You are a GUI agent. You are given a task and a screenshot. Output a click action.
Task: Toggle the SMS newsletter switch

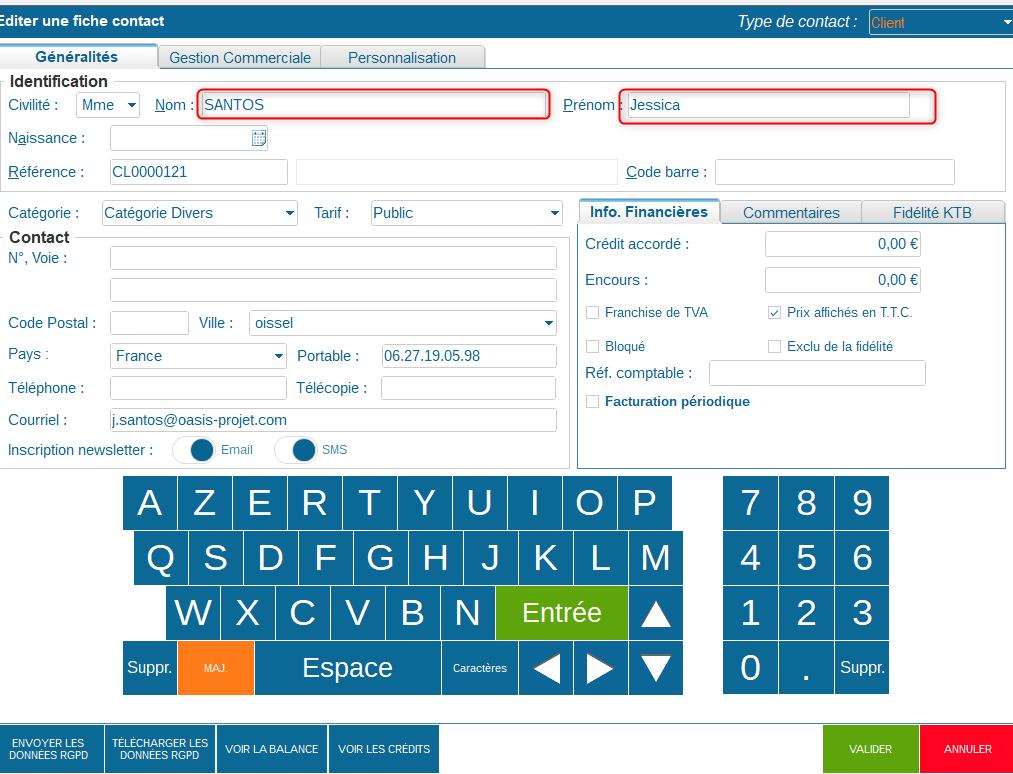(296, 450)
